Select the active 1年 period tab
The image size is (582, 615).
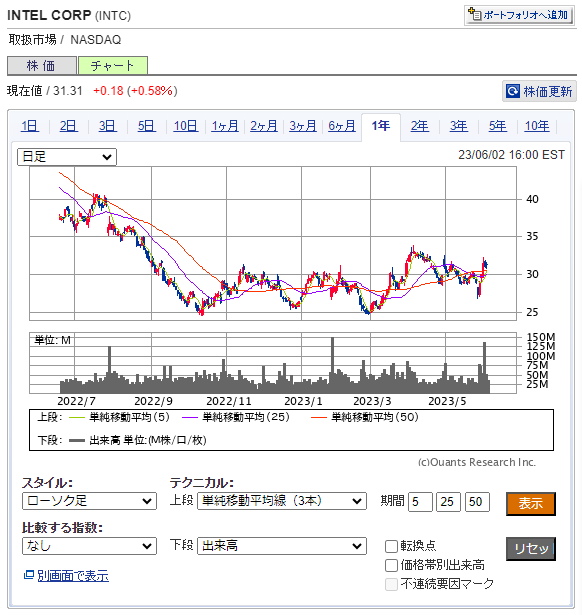[381, 126]
